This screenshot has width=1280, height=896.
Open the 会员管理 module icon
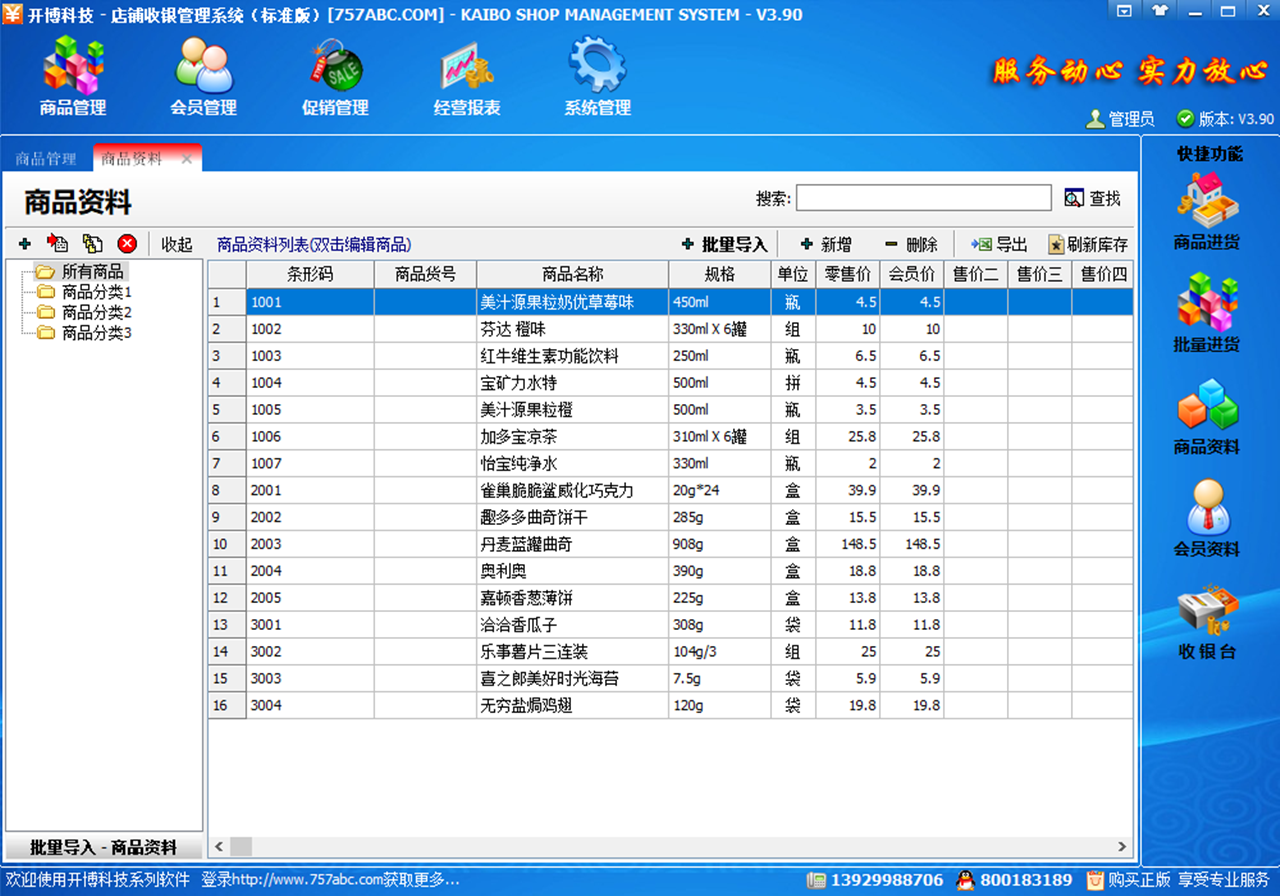click(x=202, y=75)
